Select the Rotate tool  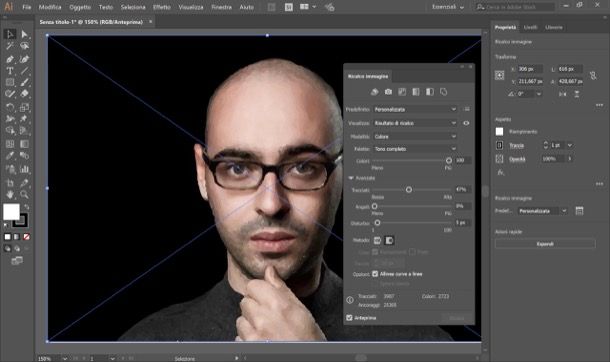pyautogui.click(x=10, y=107)
